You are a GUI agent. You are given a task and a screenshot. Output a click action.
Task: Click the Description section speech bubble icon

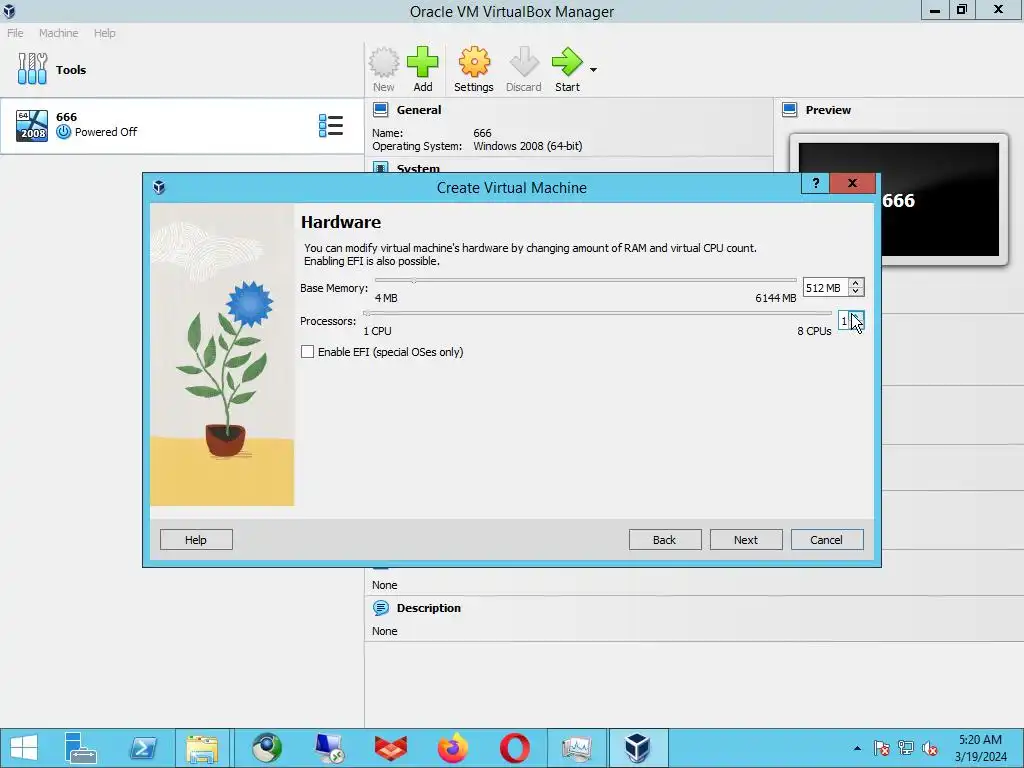coord(381,608)
